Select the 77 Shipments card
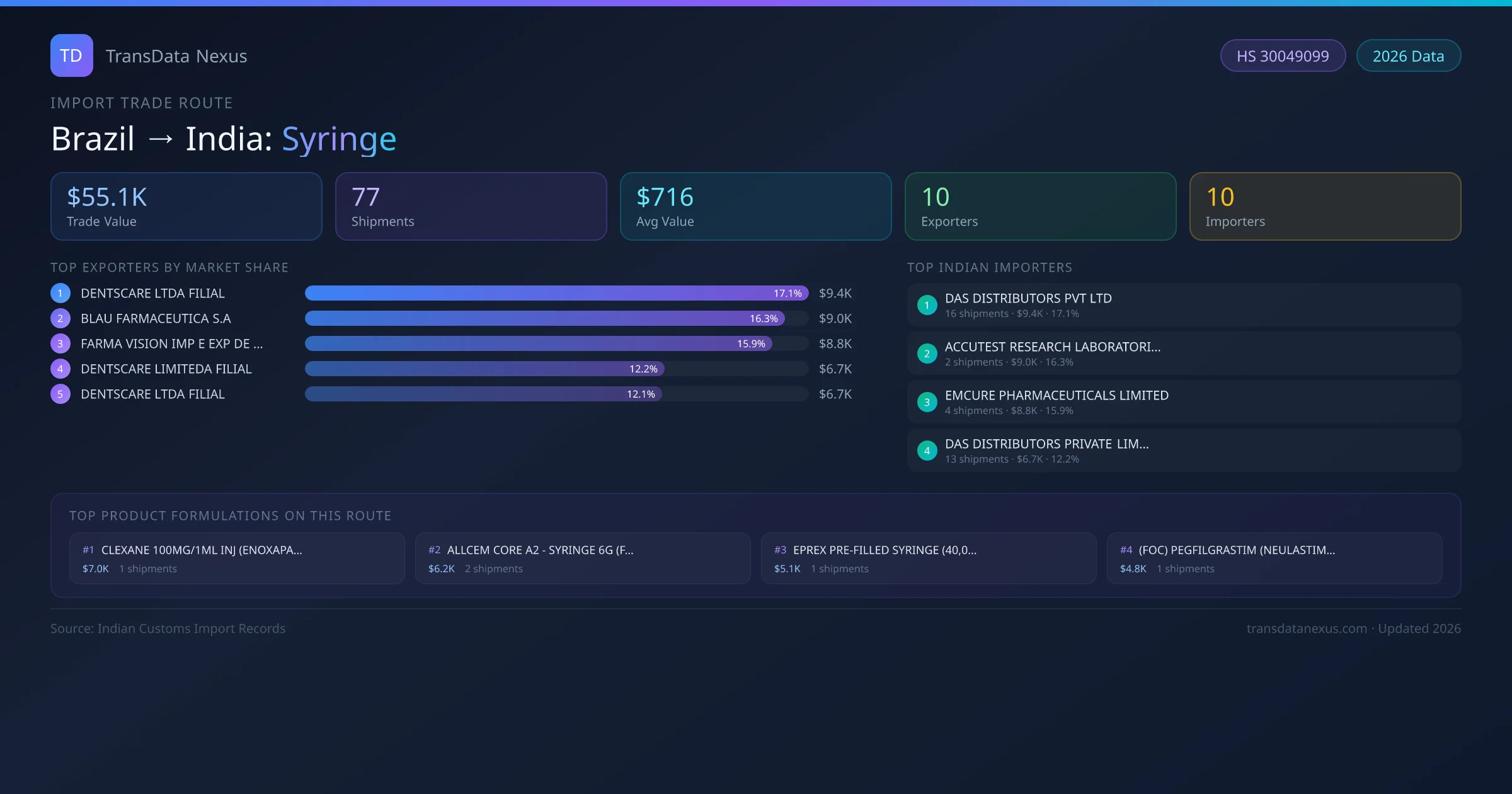Image resolution: width=1512 pixels, height=794 pixels. [471, 207]
